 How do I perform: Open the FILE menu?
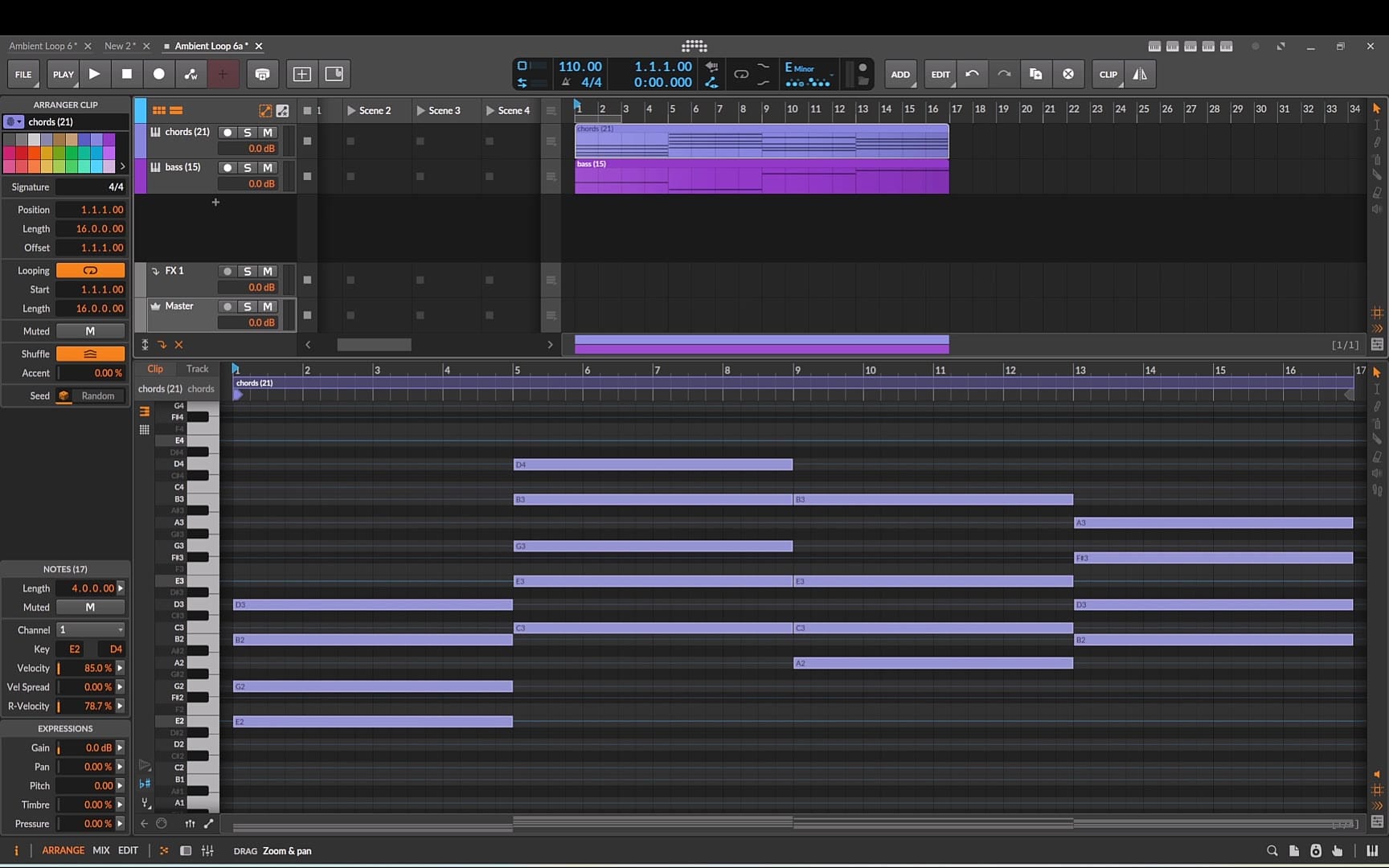tap(23, 74)
